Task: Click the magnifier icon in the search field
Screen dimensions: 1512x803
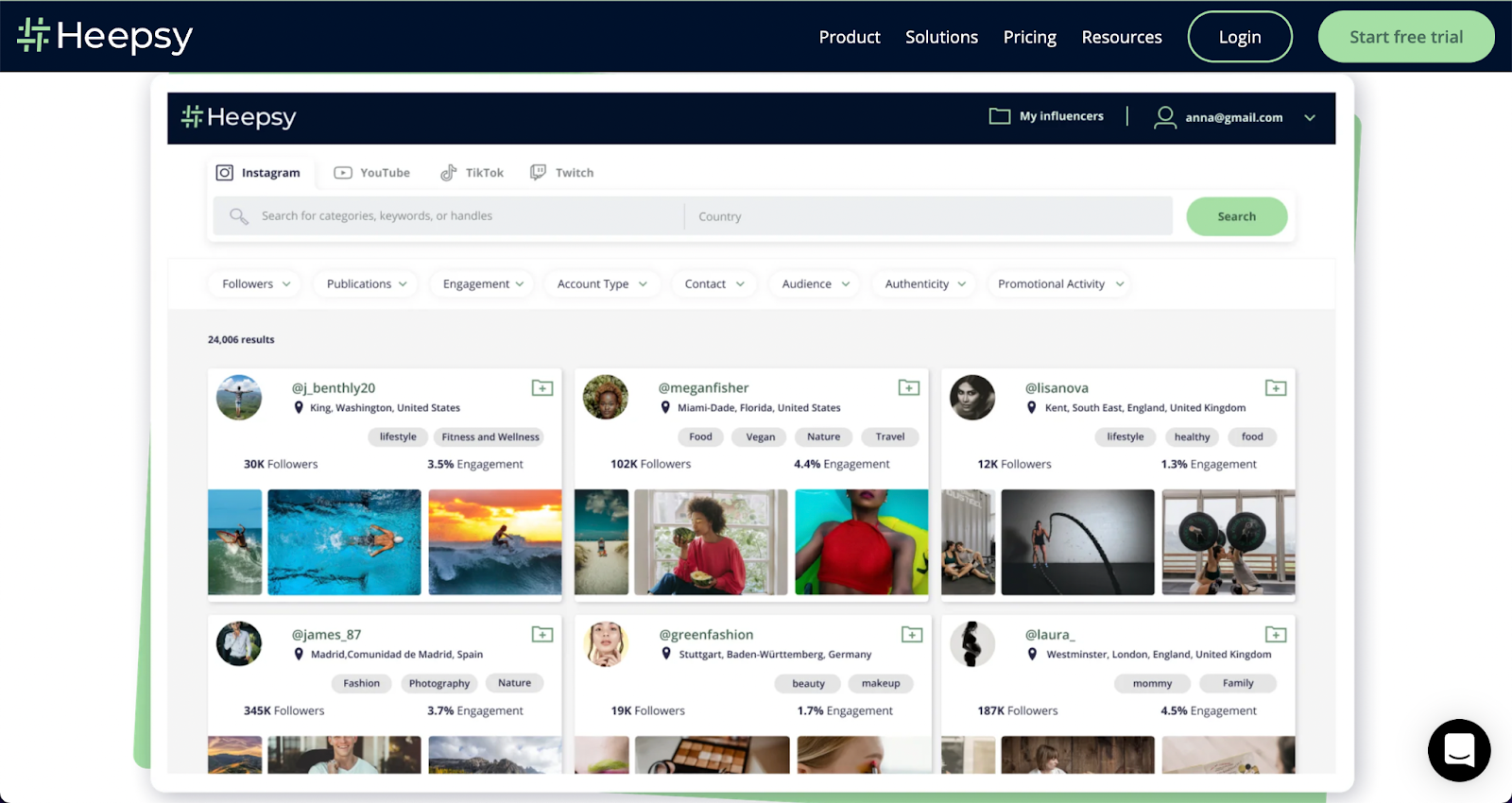Action: 239,216
